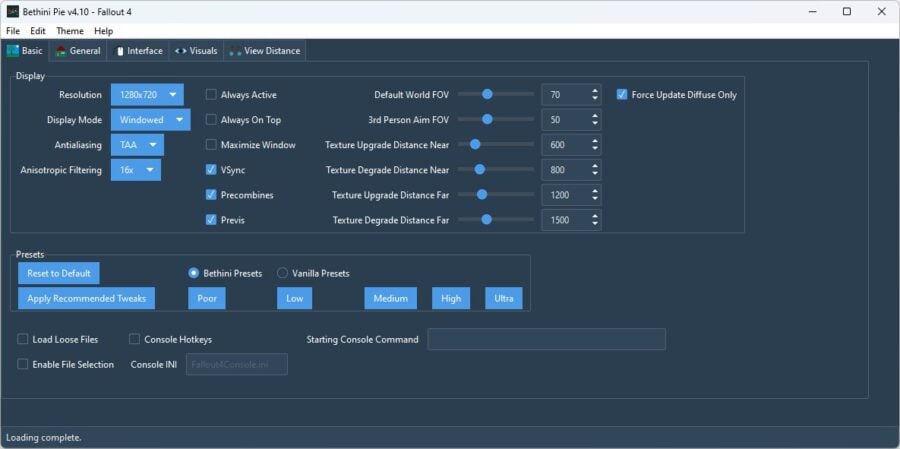Disable the VSync checkbox

pos(211,170)
